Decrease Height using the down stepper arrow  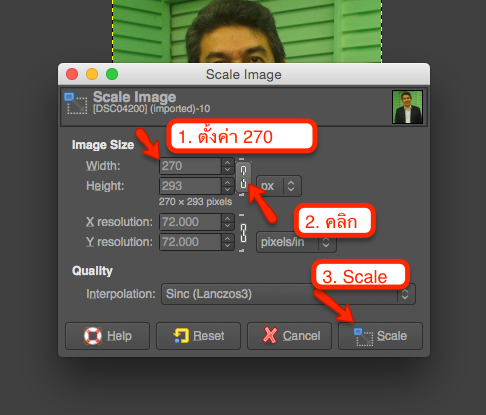point(228,190)
